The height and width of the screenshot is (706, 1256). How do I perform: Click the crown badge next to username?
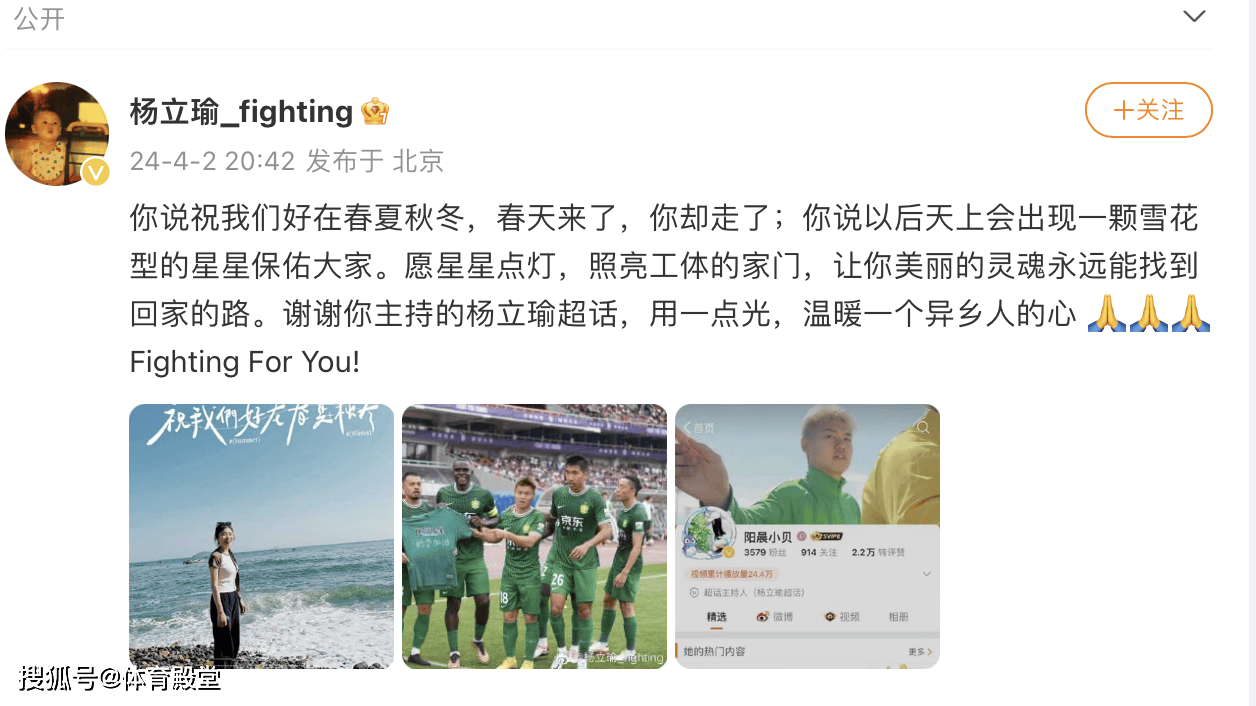click(375, 112)
